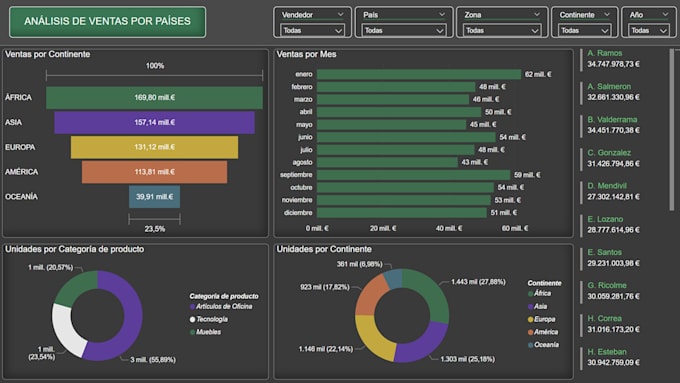Screen dimensions: 680x383
Task: Select África legend swatch in Unidades por Continente
Action: 530,294
